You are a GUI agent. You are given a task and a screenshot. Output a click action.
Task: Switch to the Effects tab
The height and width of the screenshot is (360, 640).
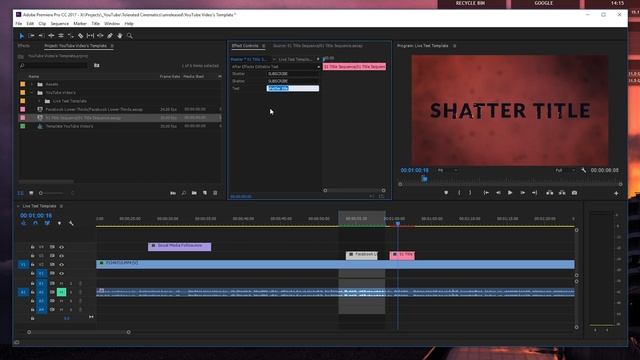[x=24, y=46]
